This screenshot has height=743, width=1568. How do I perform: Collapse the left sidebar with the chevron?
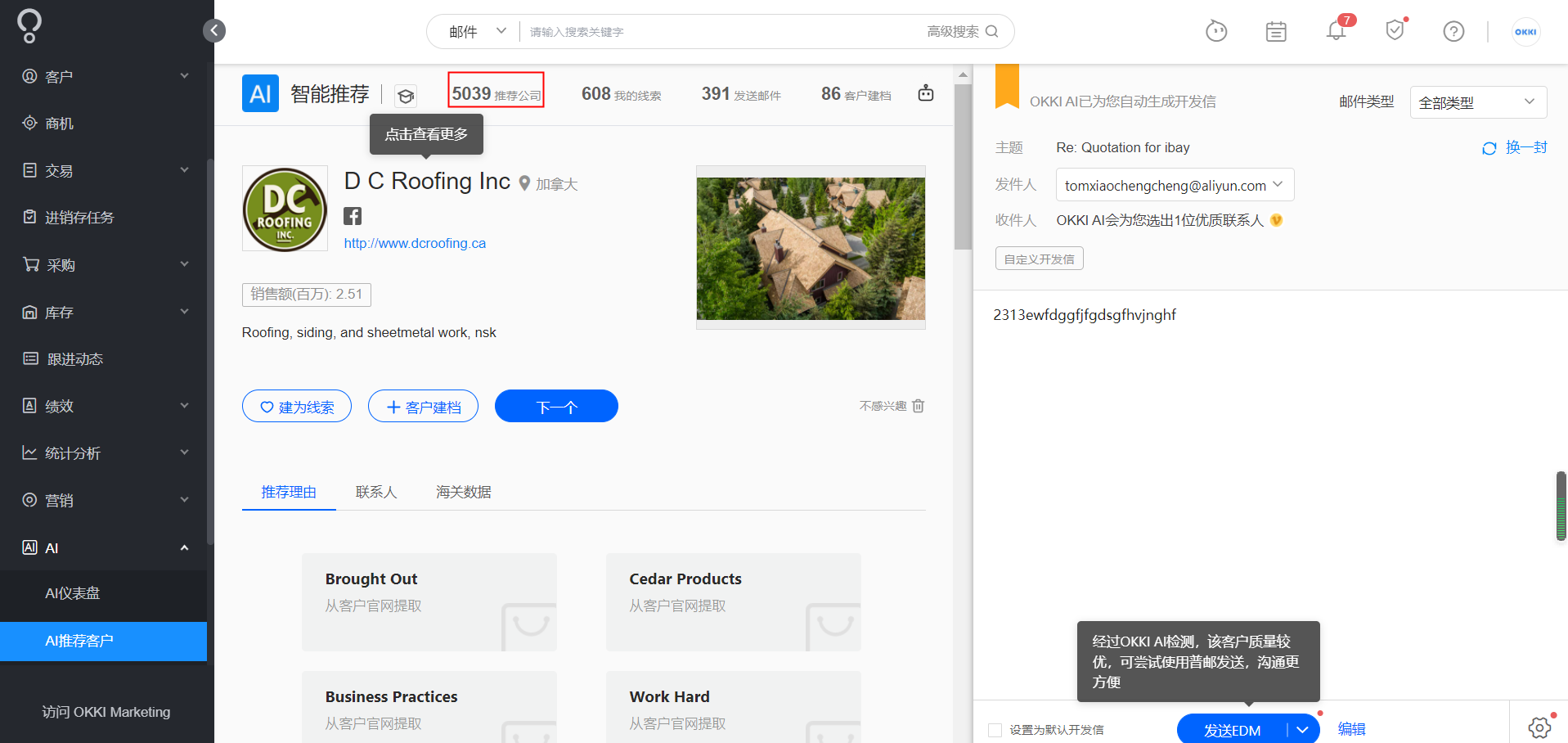click(x=213, y=30)
